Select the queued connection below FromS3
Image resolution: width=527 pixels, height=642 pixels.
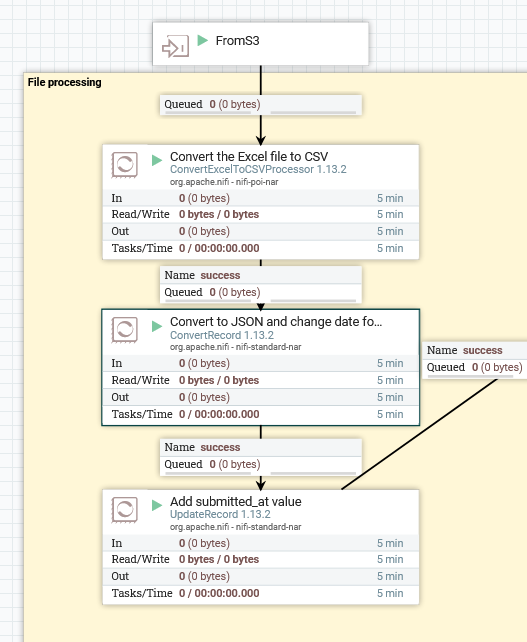(x=261, y=105)
